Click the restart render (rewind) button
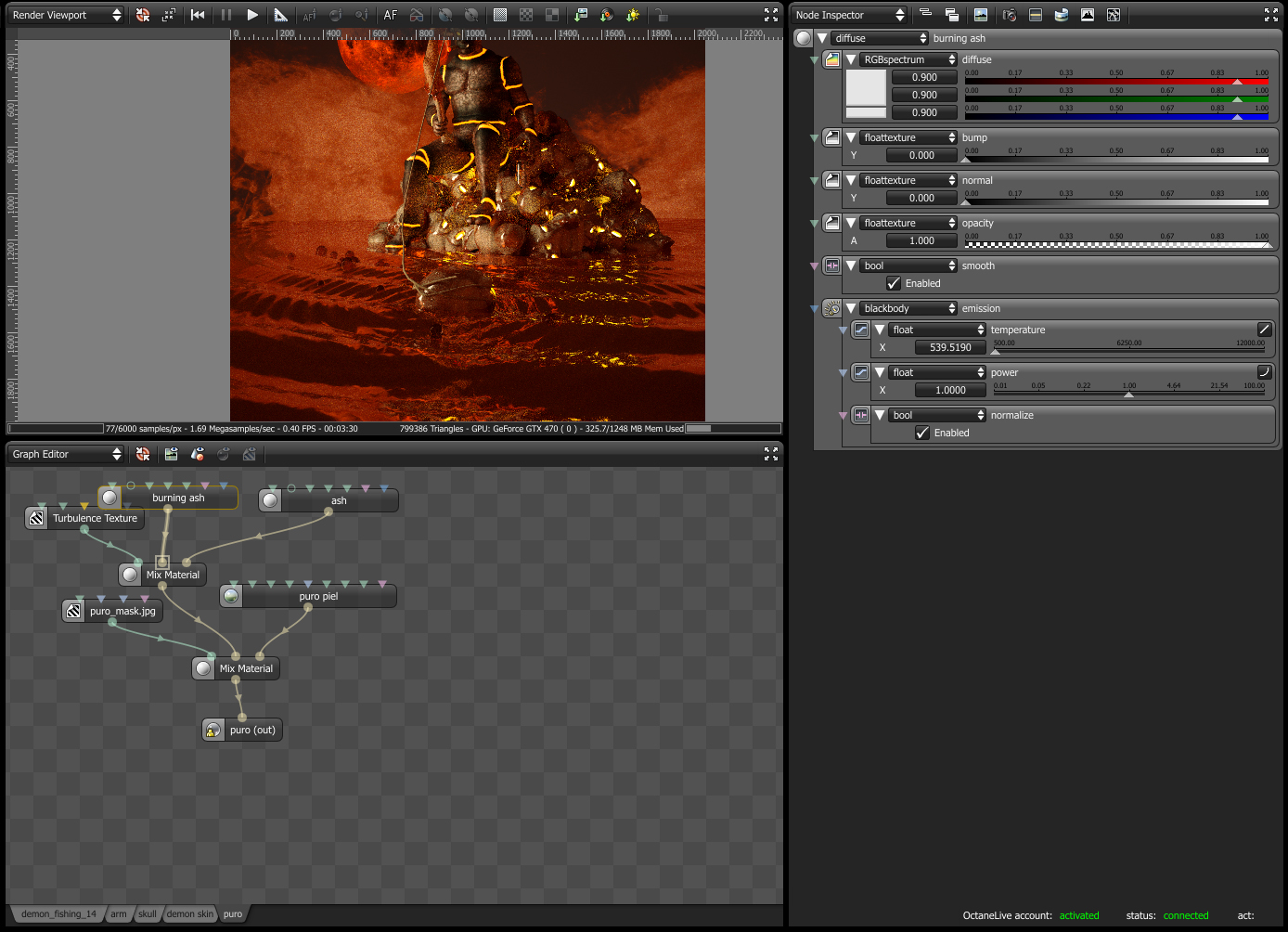Viewport: 1288px width, 932px height. click(198, 15)
